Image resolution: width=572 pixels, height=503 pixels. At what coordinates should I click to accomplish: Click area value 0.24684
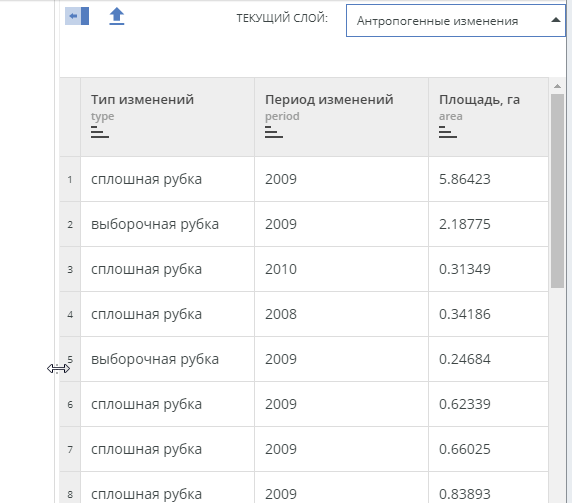[465, 359]
